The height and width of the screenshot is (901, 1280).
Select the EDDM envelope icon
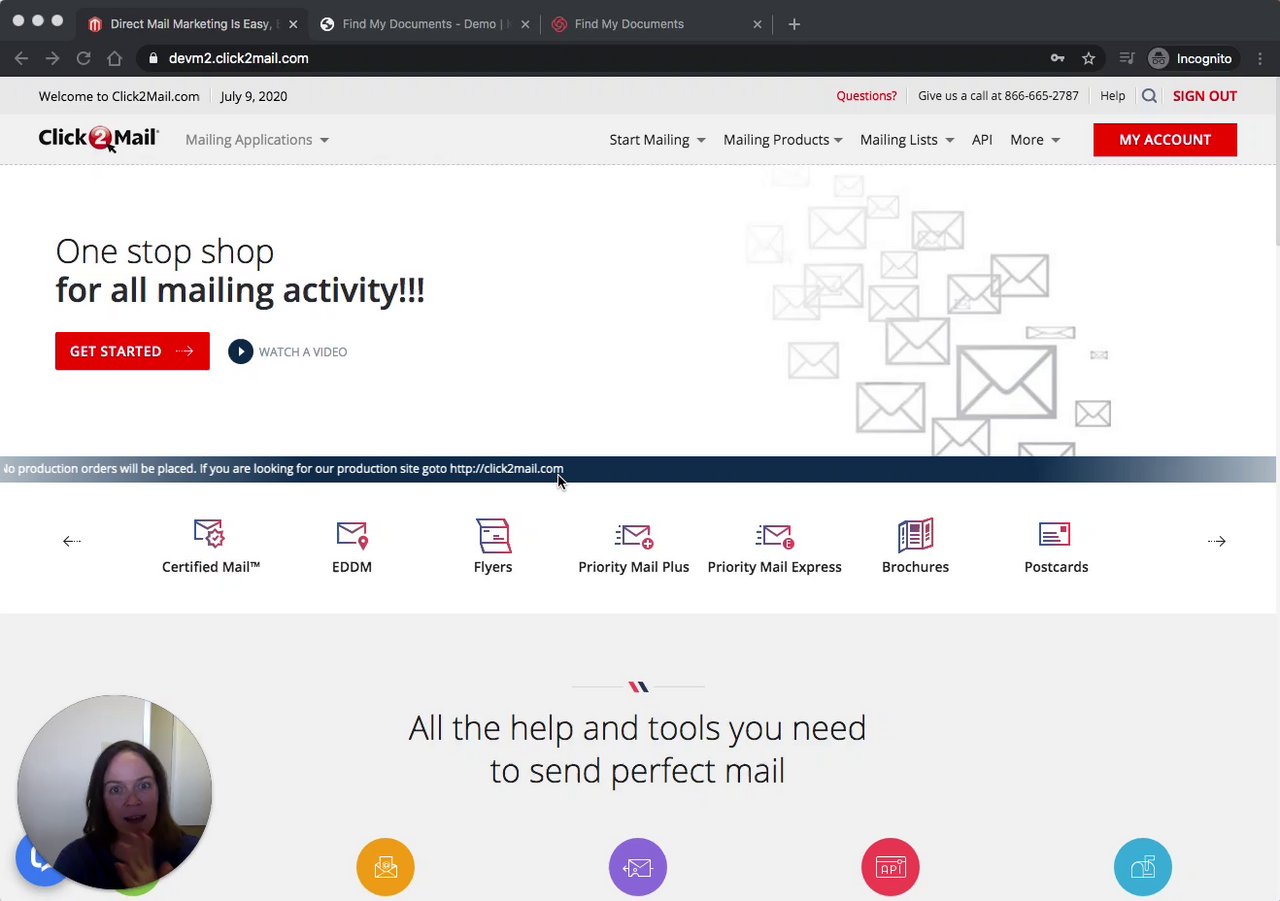tap(352, 535)
